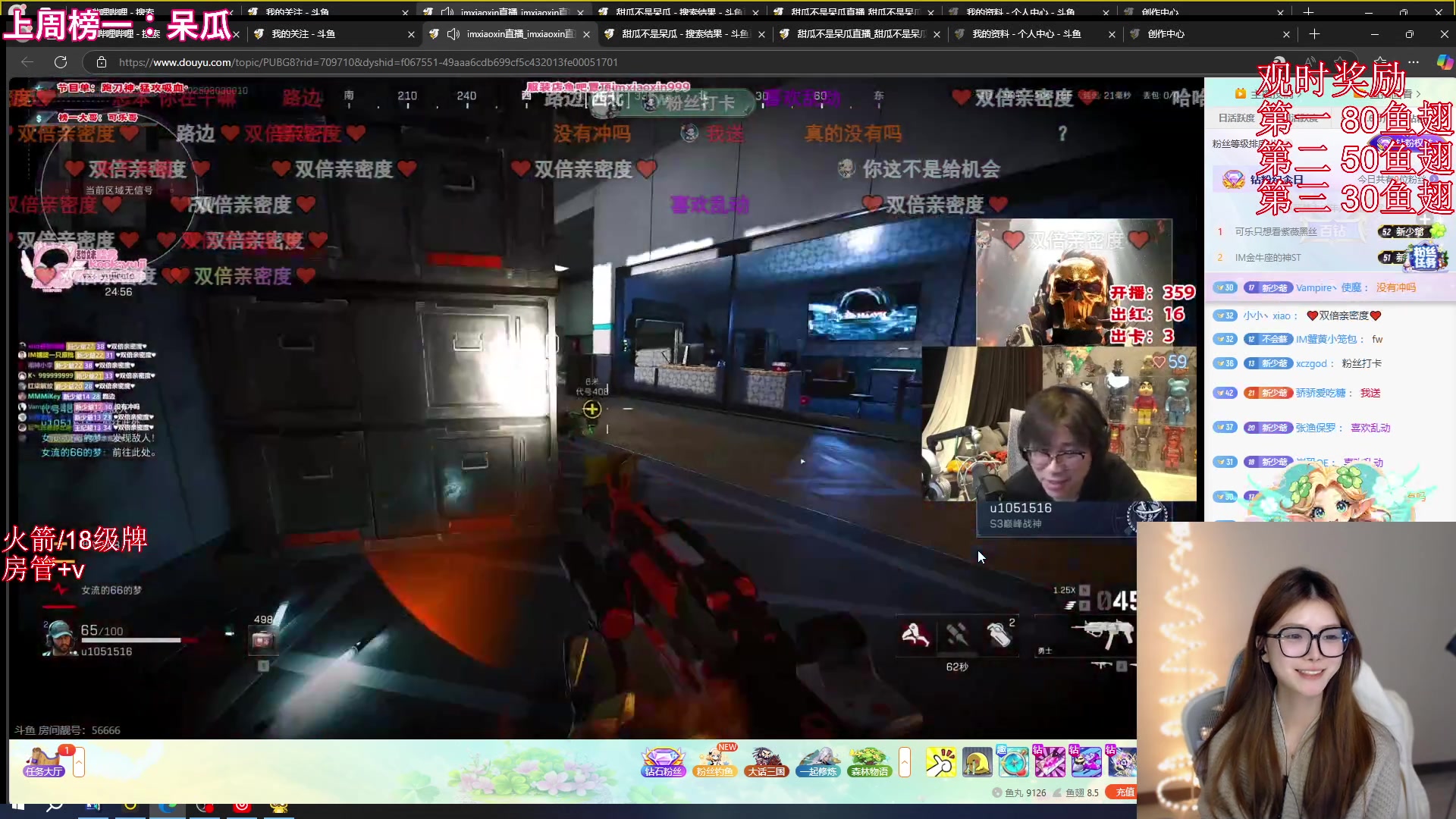Open chat user 小小丶xiao profile
Viewport: 1456px width, 819px height.
click(x=1266, y=315)
